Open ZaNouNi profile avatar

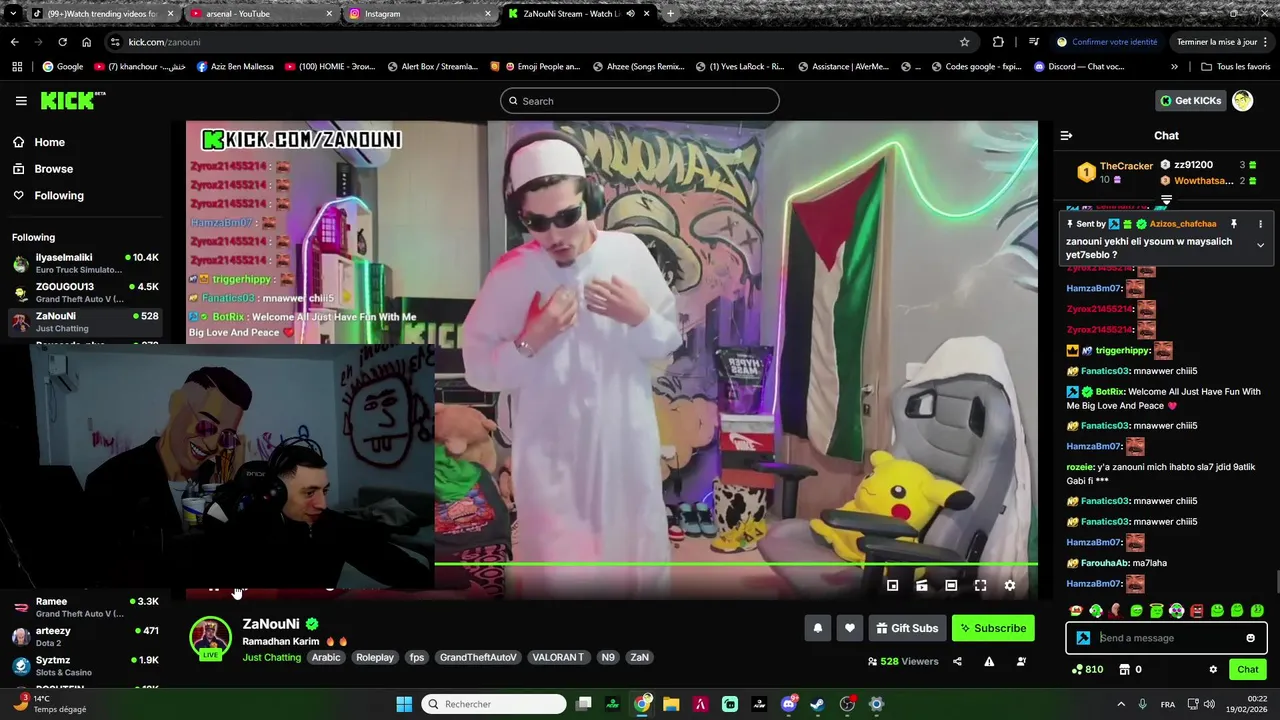pos(210,637)
